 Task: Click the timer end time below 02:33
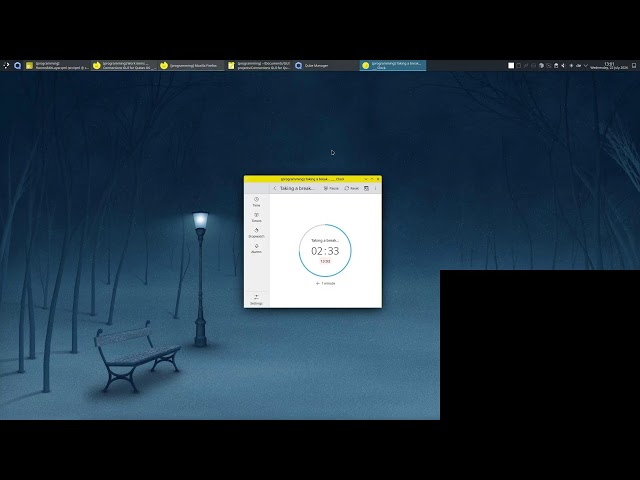point(325,261)
